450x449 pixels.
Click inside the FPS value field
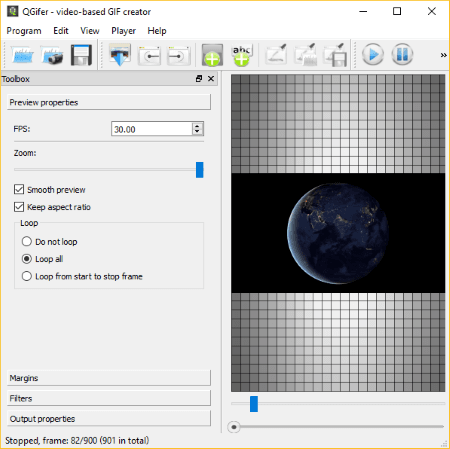151,129
